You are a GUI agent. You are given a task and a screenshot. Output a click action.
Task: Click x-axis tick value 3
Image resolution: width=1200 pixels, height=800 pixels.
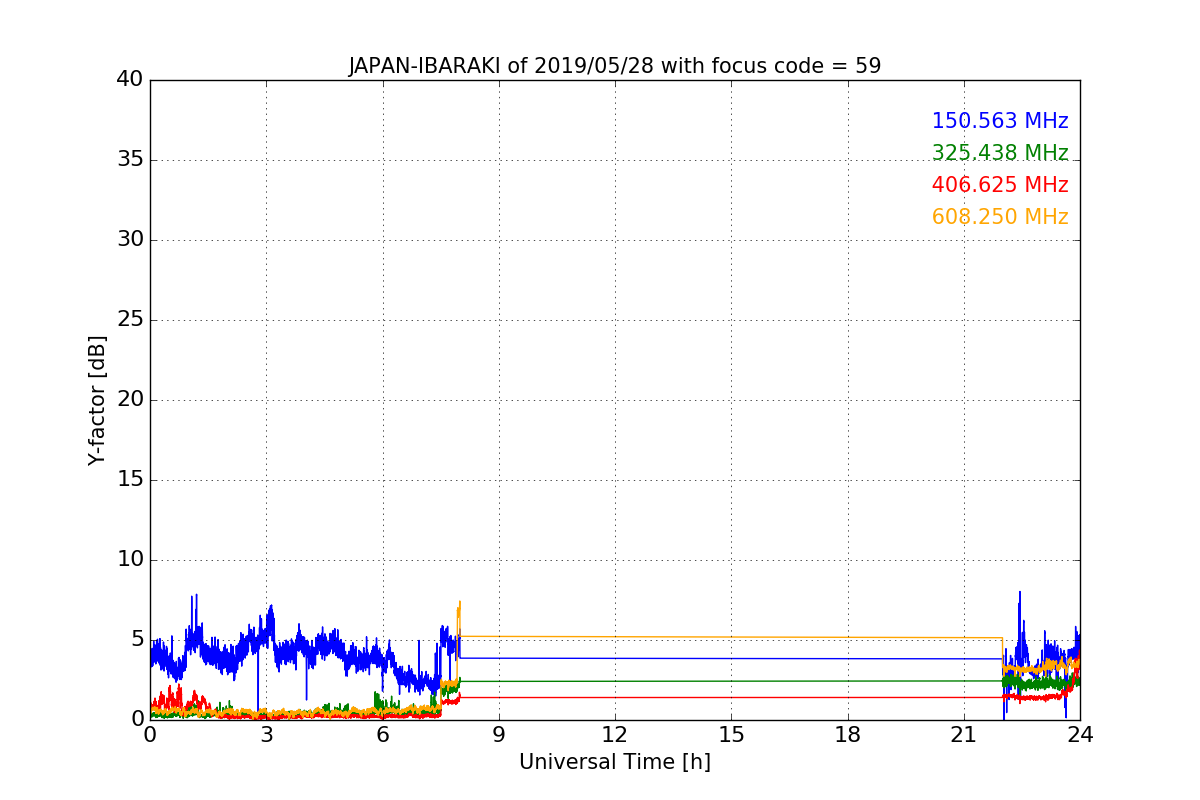tap(266, 735)
